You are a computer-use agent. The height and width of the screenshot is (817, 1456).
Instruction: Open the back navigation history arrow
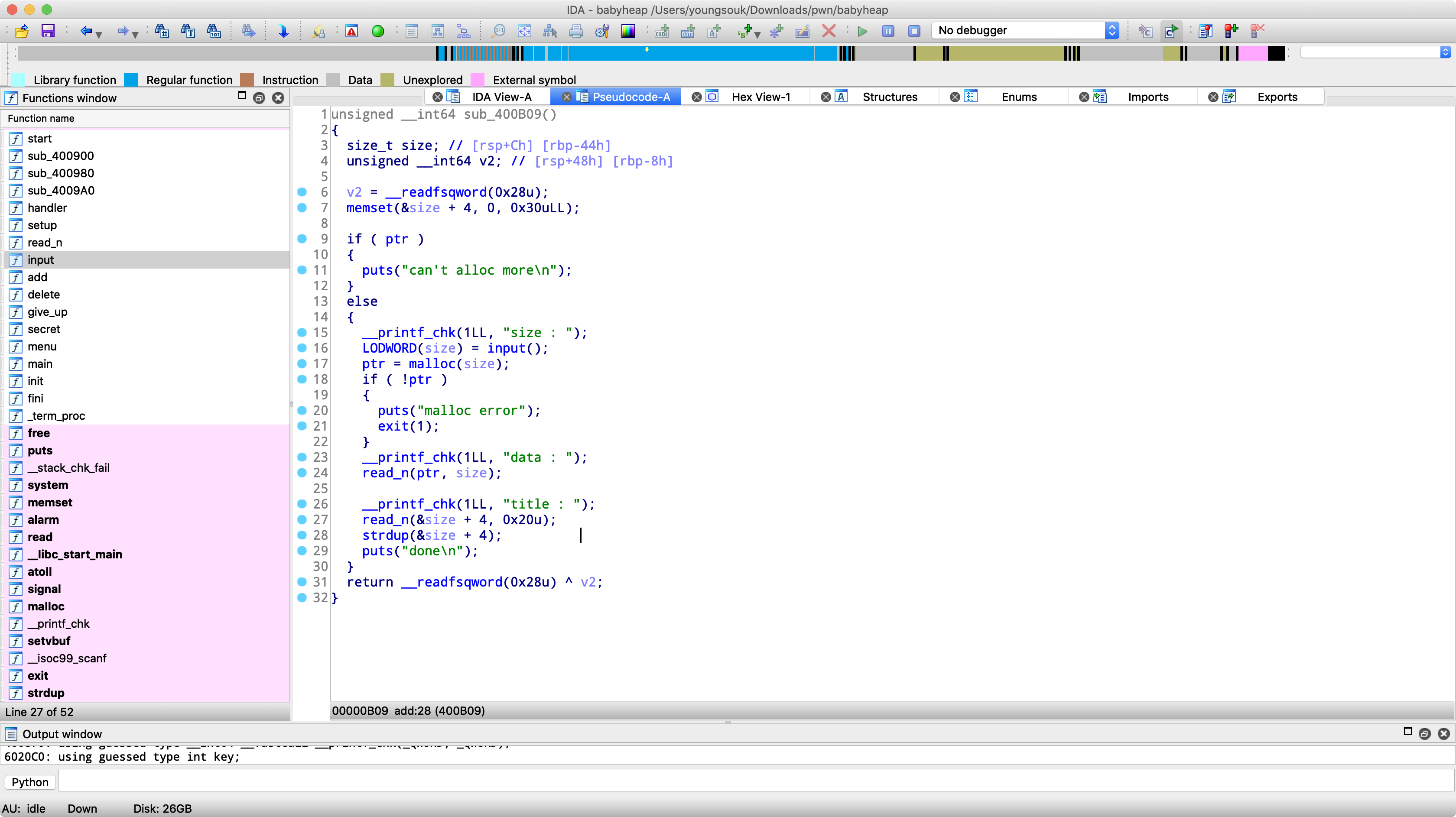(x=99, y=35)
